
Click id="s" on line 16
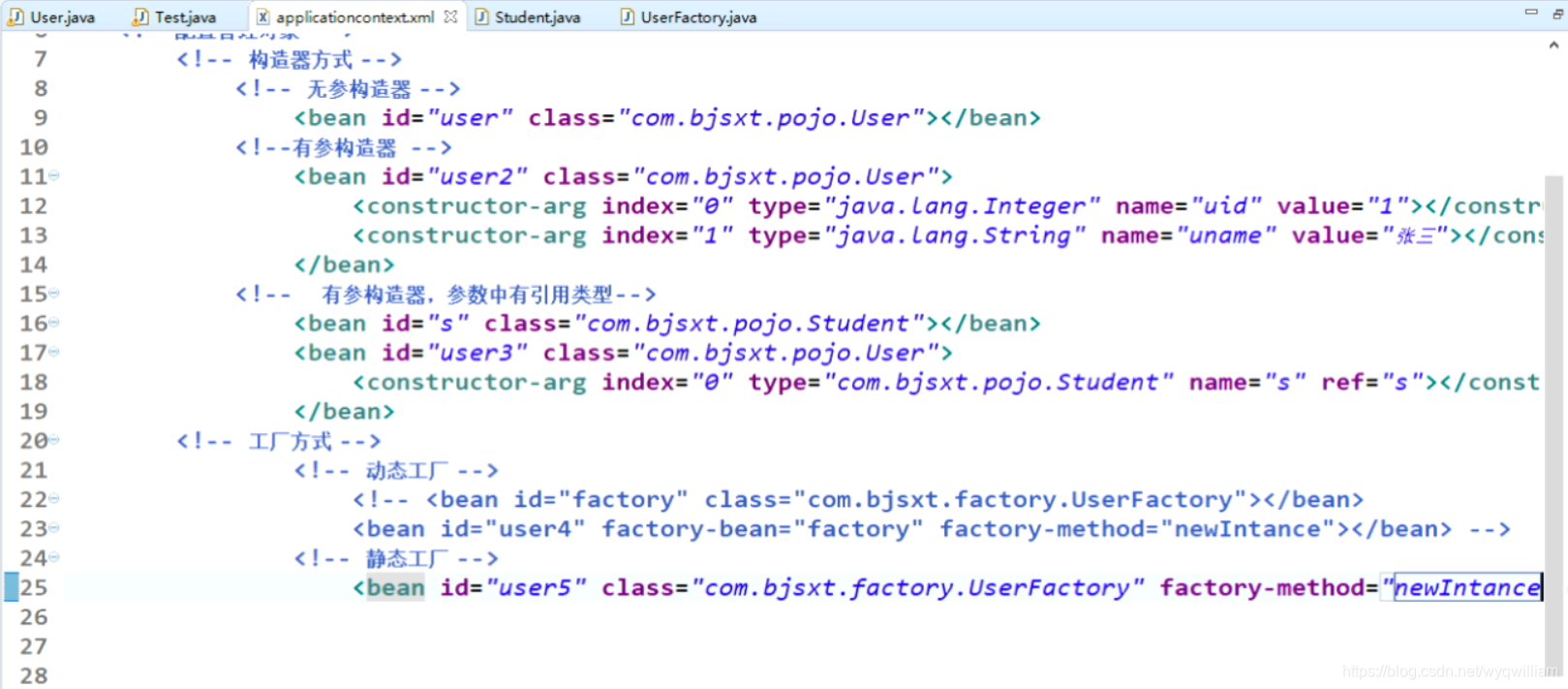tap(425, 324)
